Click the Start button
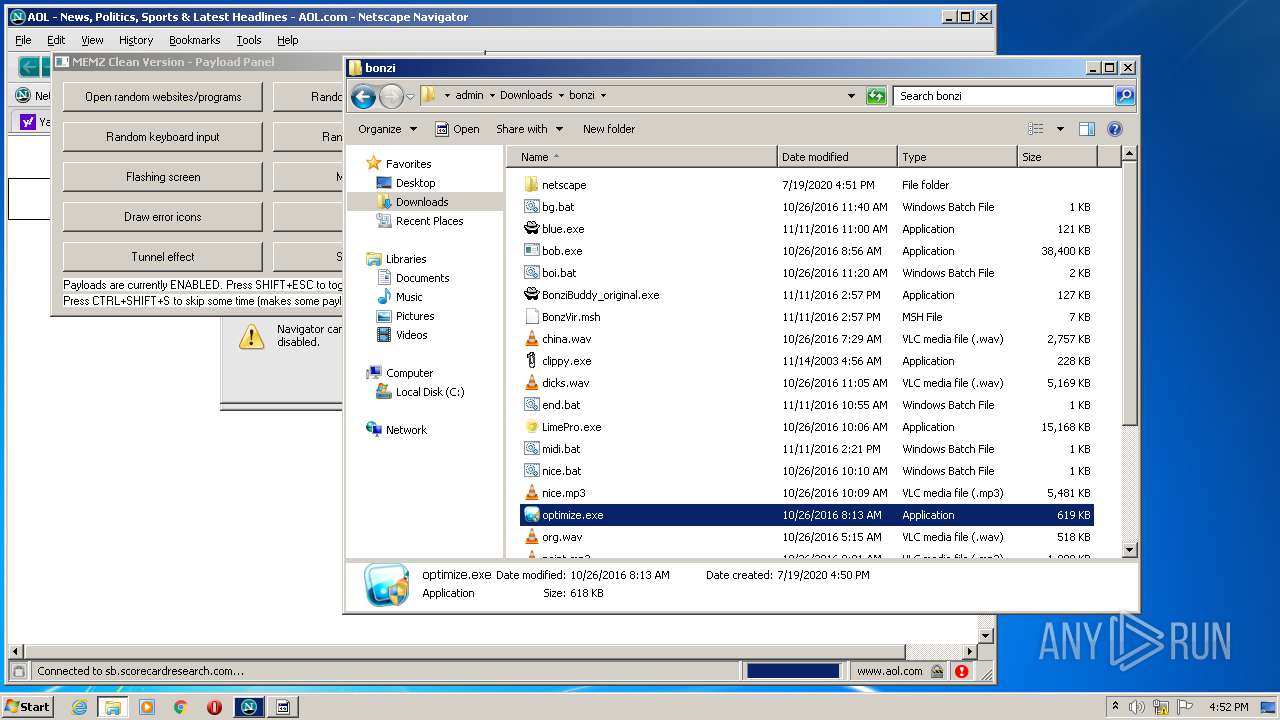 pyautogui.click(x=28, y=707)
